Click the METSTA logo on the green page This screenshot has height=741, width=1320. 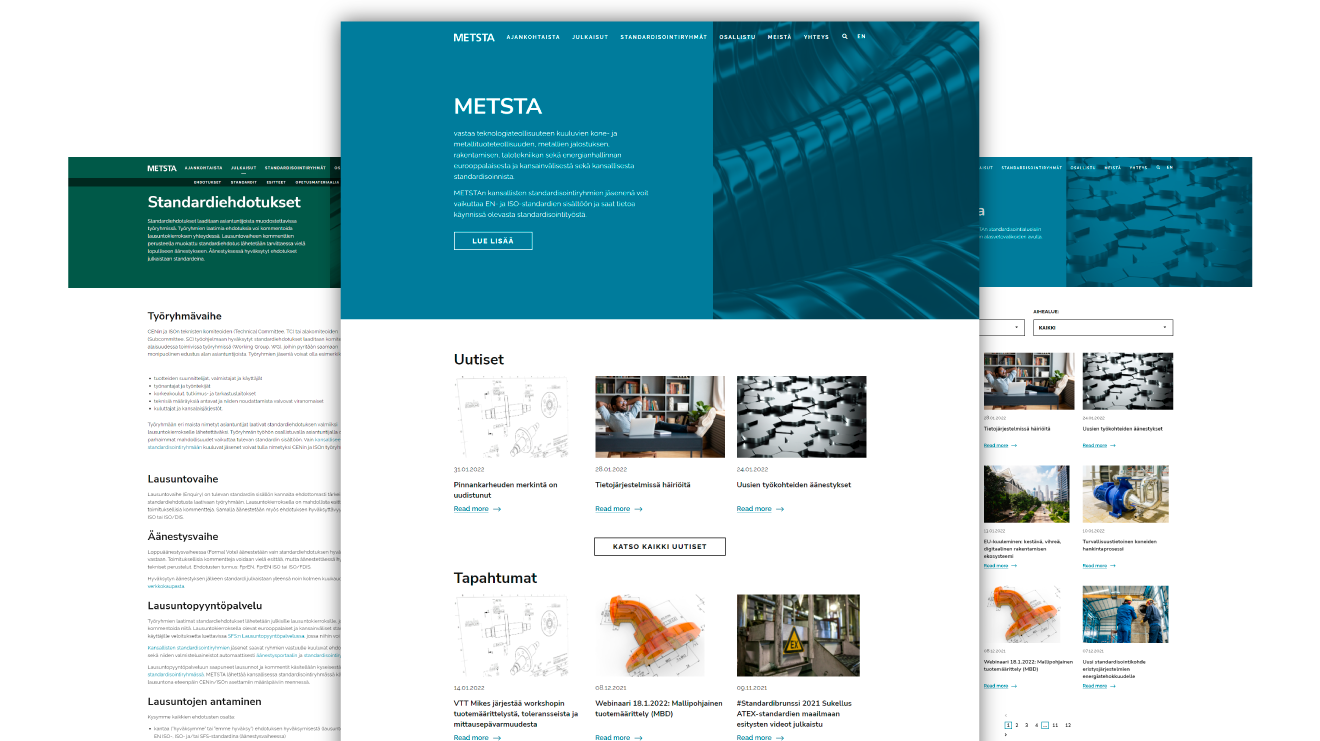[x=162, y=168]
